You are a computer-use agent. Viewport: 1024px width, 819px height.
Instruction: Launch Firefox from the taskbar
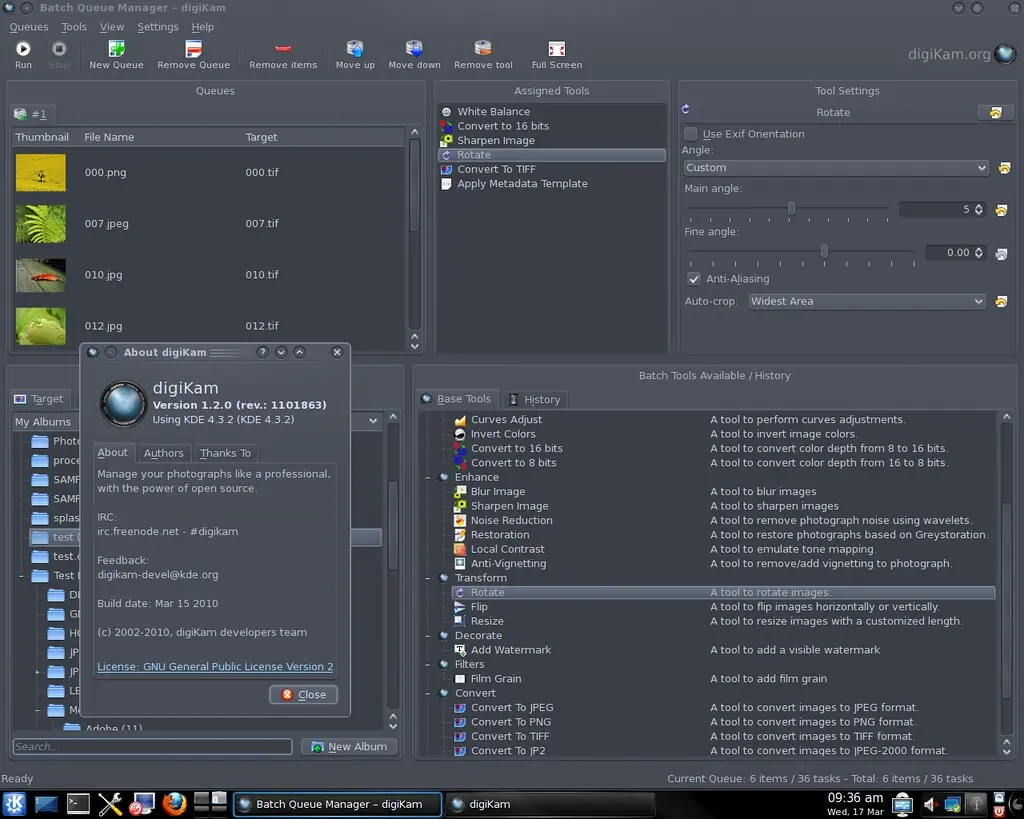point(174,803)
